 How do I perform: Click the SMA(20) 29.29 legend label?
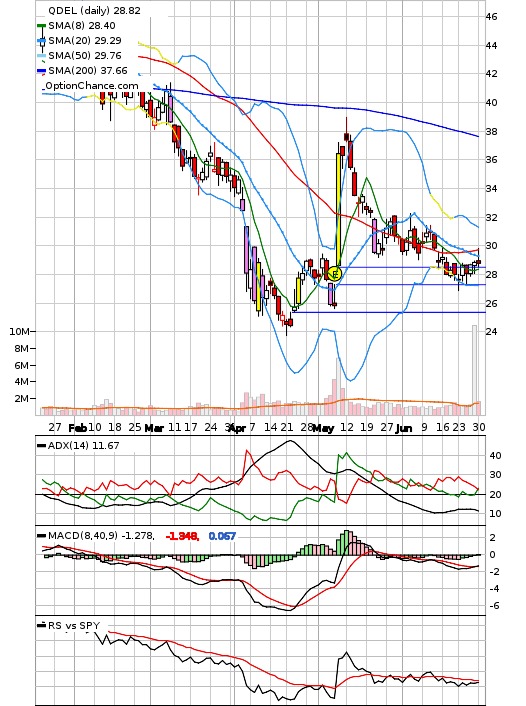coord(85,41)
